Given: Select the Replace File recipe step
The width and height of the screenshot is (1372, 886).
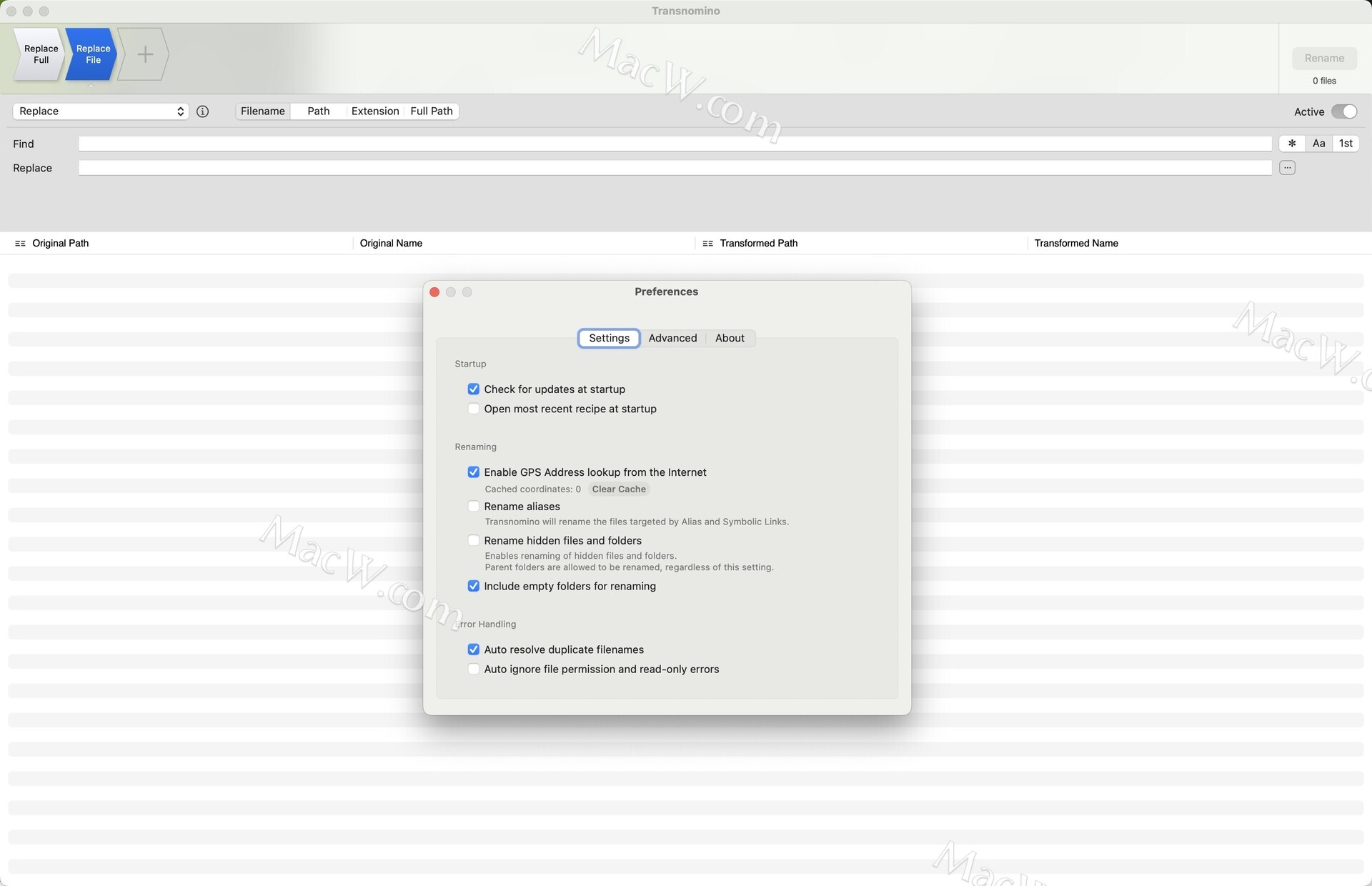Looking at the screenshot, I should click(x=93, y=54).
